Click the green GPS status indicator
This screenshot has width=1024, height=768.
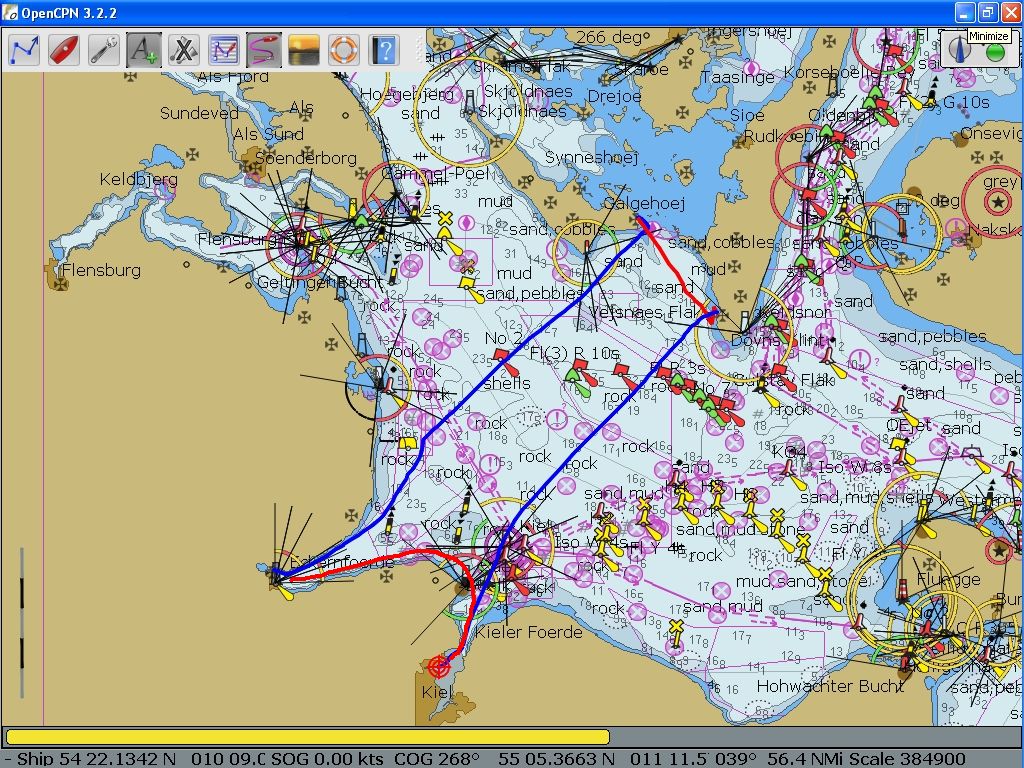pos(995,53)
